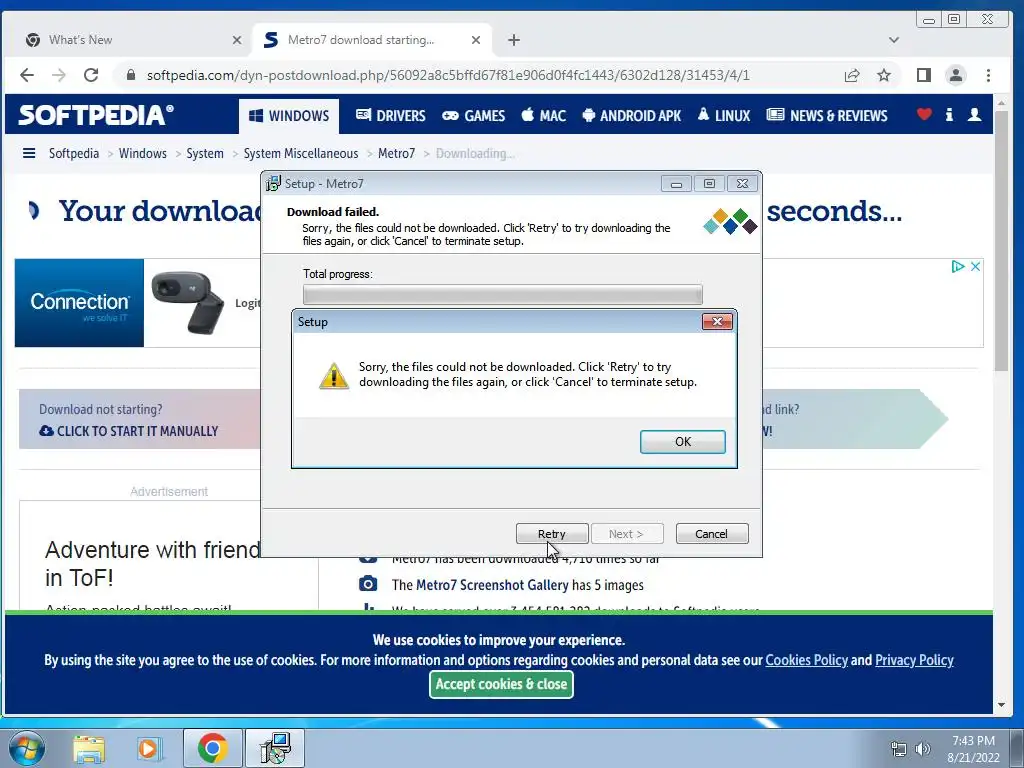Expand Chrome tab search chevron
The height and width of the screenshot is (768, 1024).
[894, 40]
